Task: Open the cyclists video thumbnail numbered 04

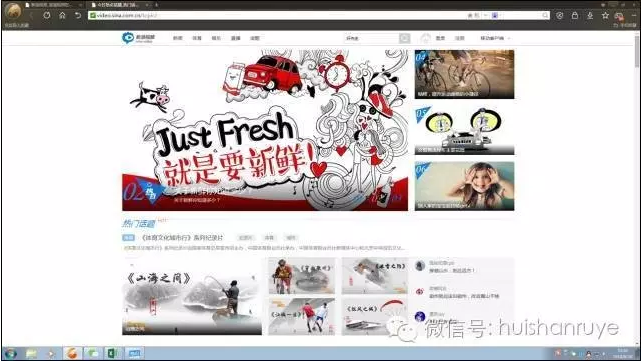Action: [x=464, y=74]
